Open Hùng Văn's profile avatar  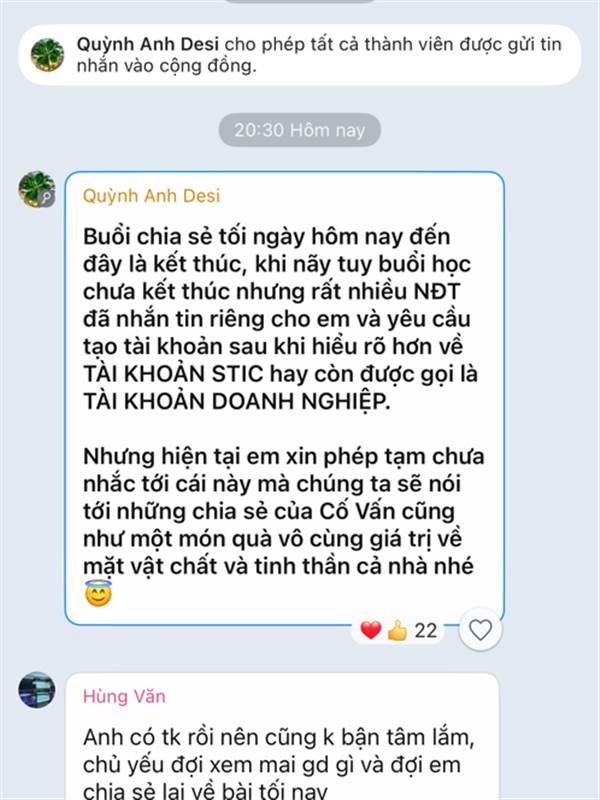[37, 690]
